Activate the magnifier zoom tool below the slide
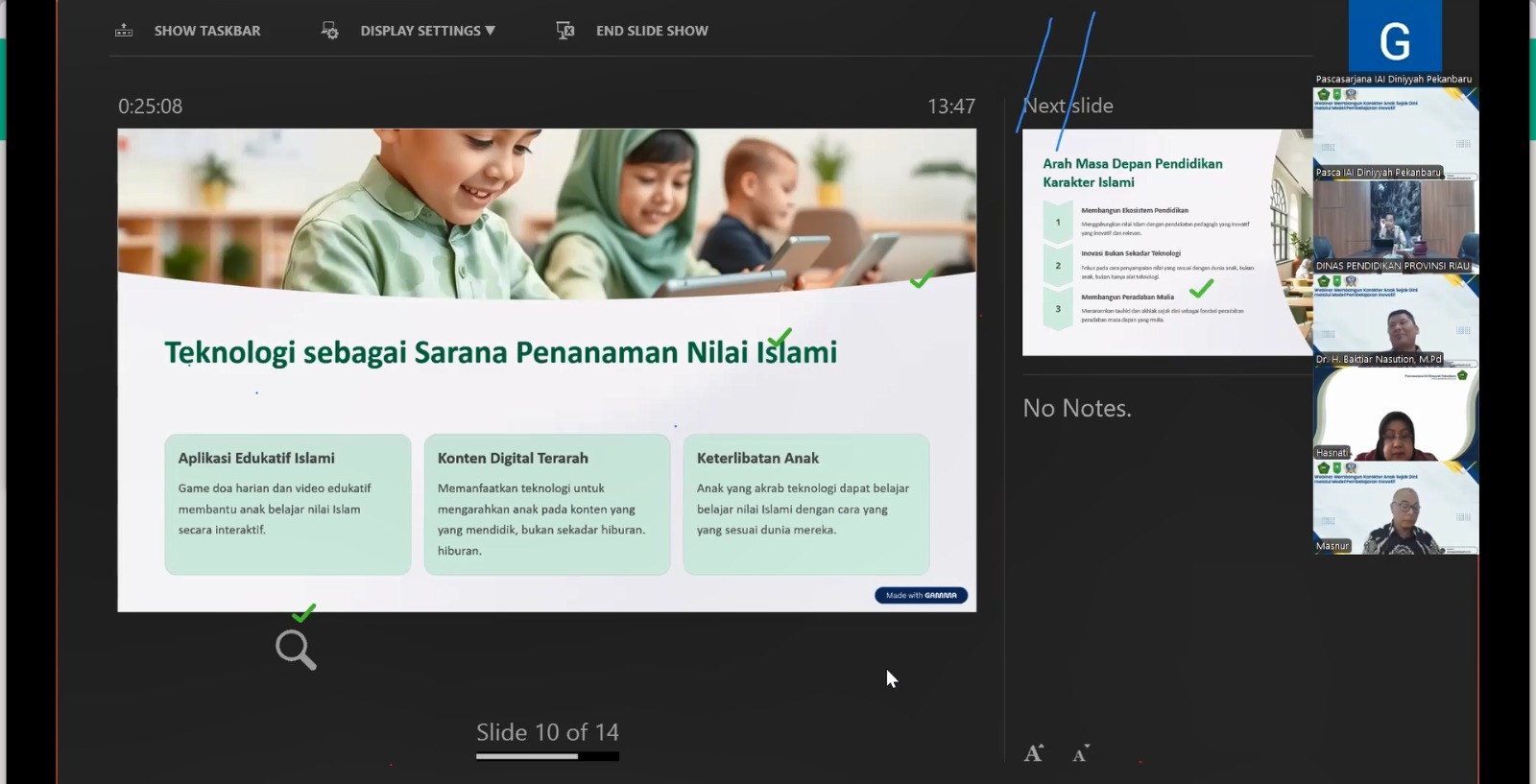The height and width of the screenshot is (784, 1536). click(x=296, y=650)
